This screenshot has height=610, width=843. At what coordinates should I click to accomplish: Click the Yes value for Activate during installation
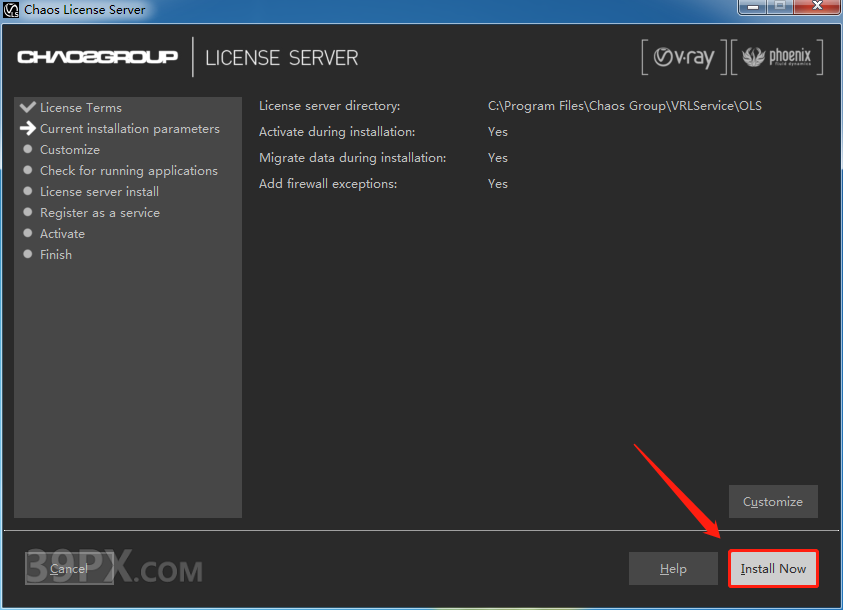coord(498,132)
